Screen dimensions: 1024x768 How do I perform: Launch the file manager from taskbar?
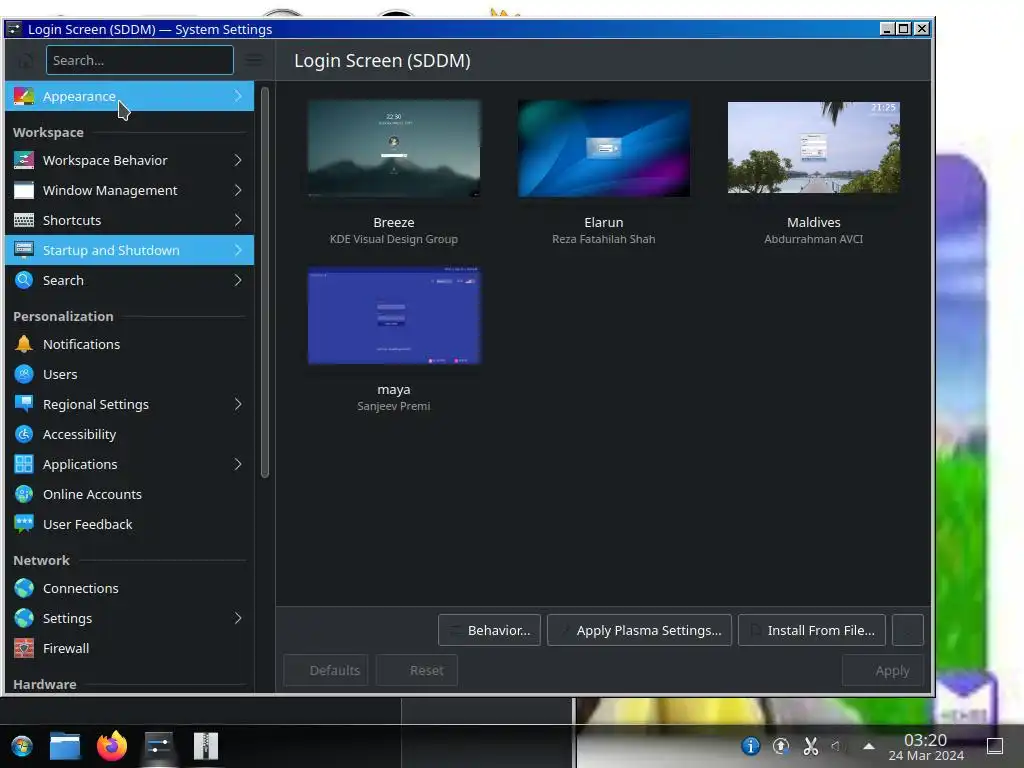click(65, 746)
